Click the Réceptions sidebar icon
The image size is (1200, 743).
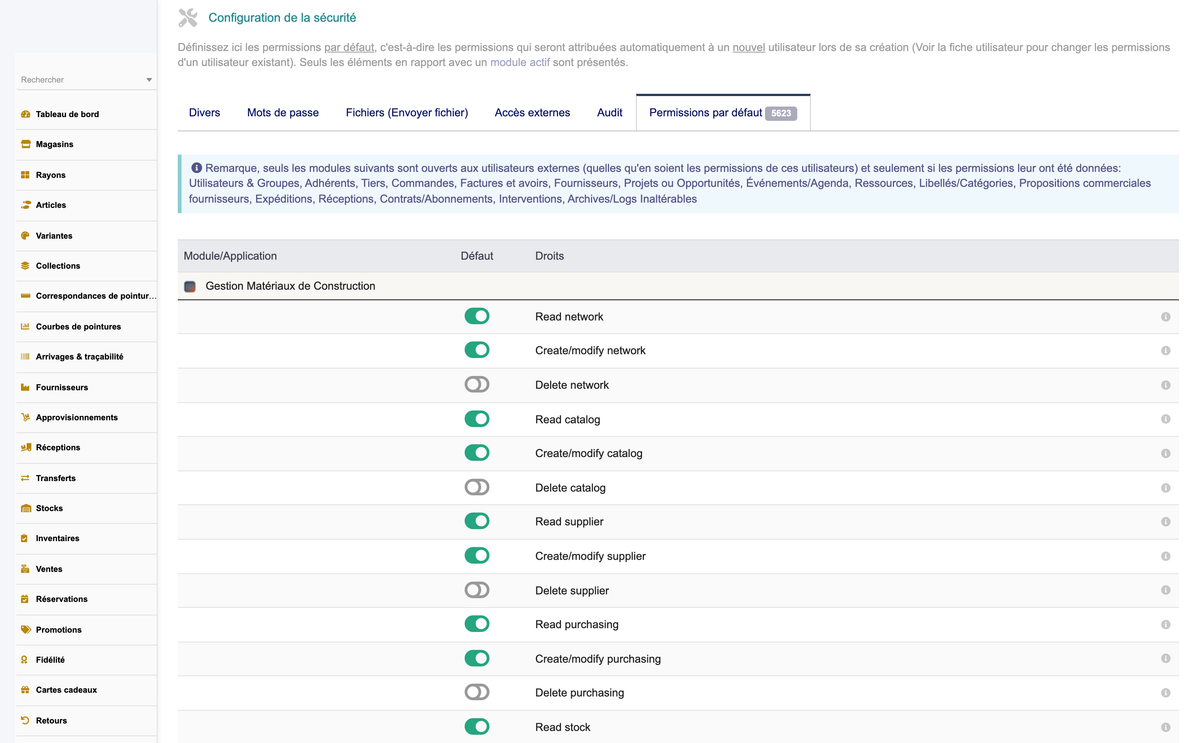point(25,448)
